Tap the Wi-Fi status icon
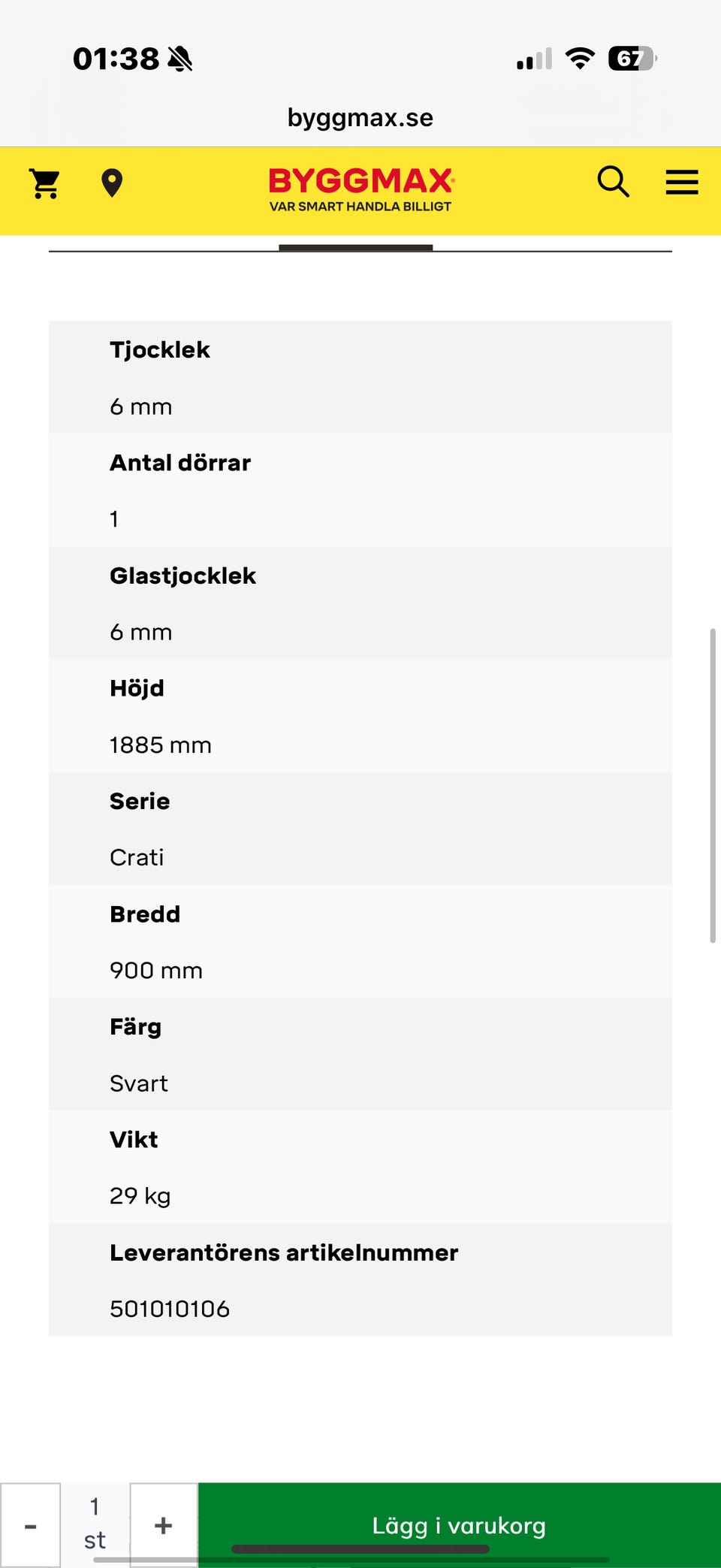Viewport: 721px width, 1568px height. [x=580, y=59]
